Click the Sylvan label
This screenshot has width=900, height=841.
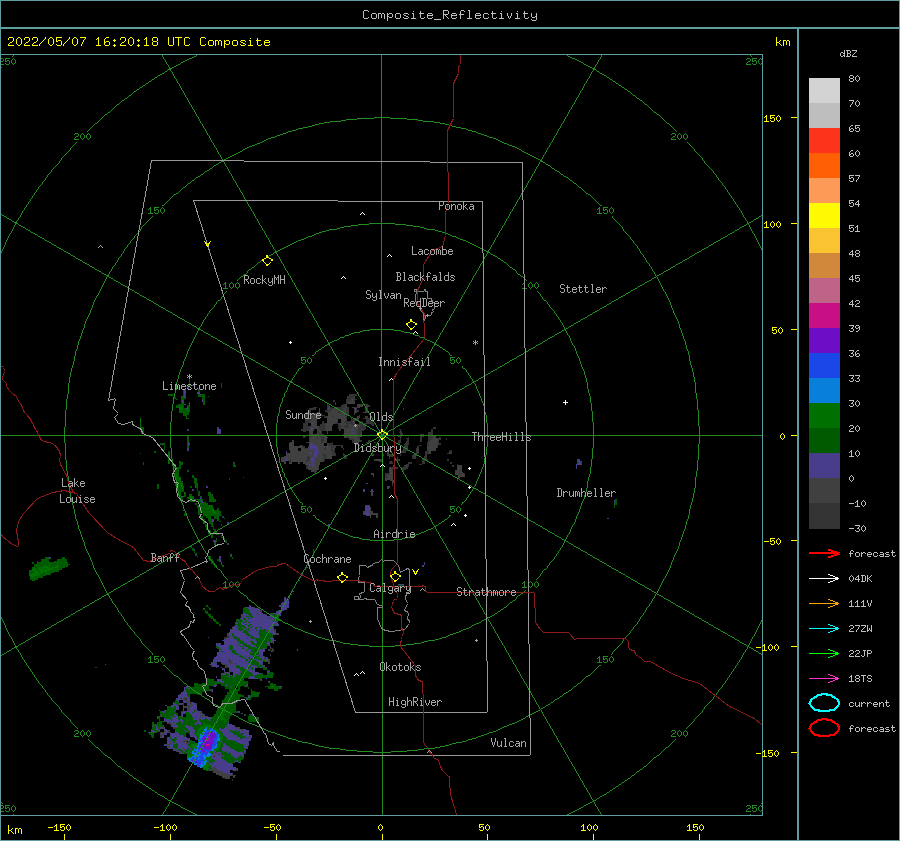(x=383, y=295)
